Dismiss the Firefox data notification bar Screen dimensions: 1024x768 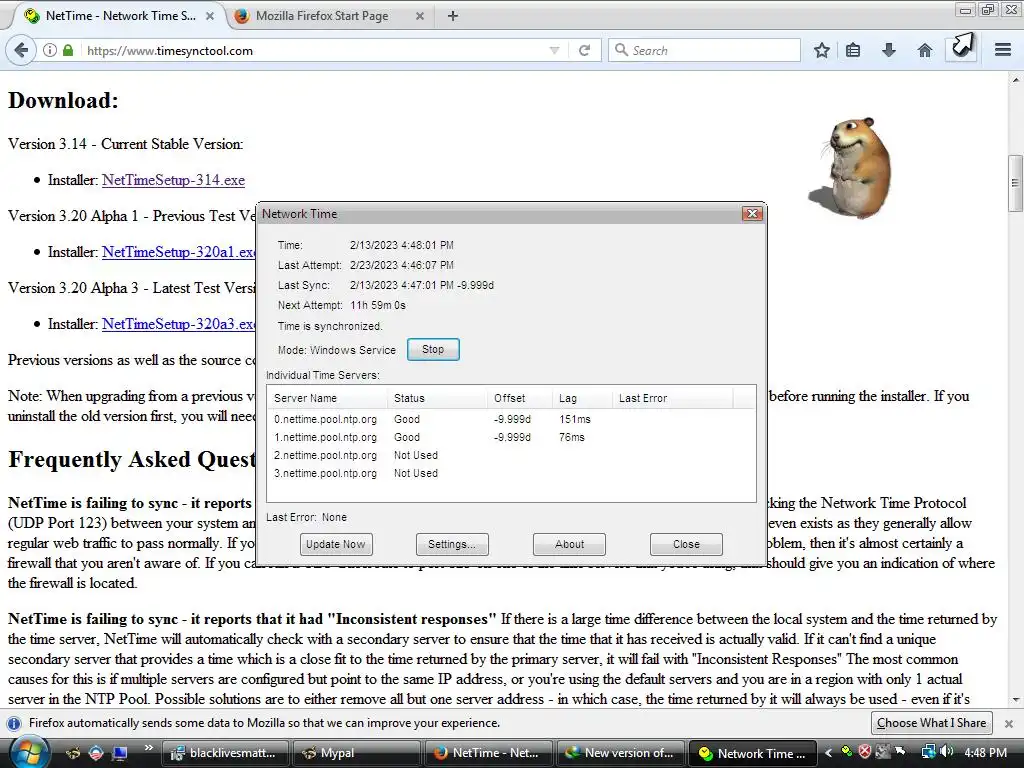[x=1009, y=724]
